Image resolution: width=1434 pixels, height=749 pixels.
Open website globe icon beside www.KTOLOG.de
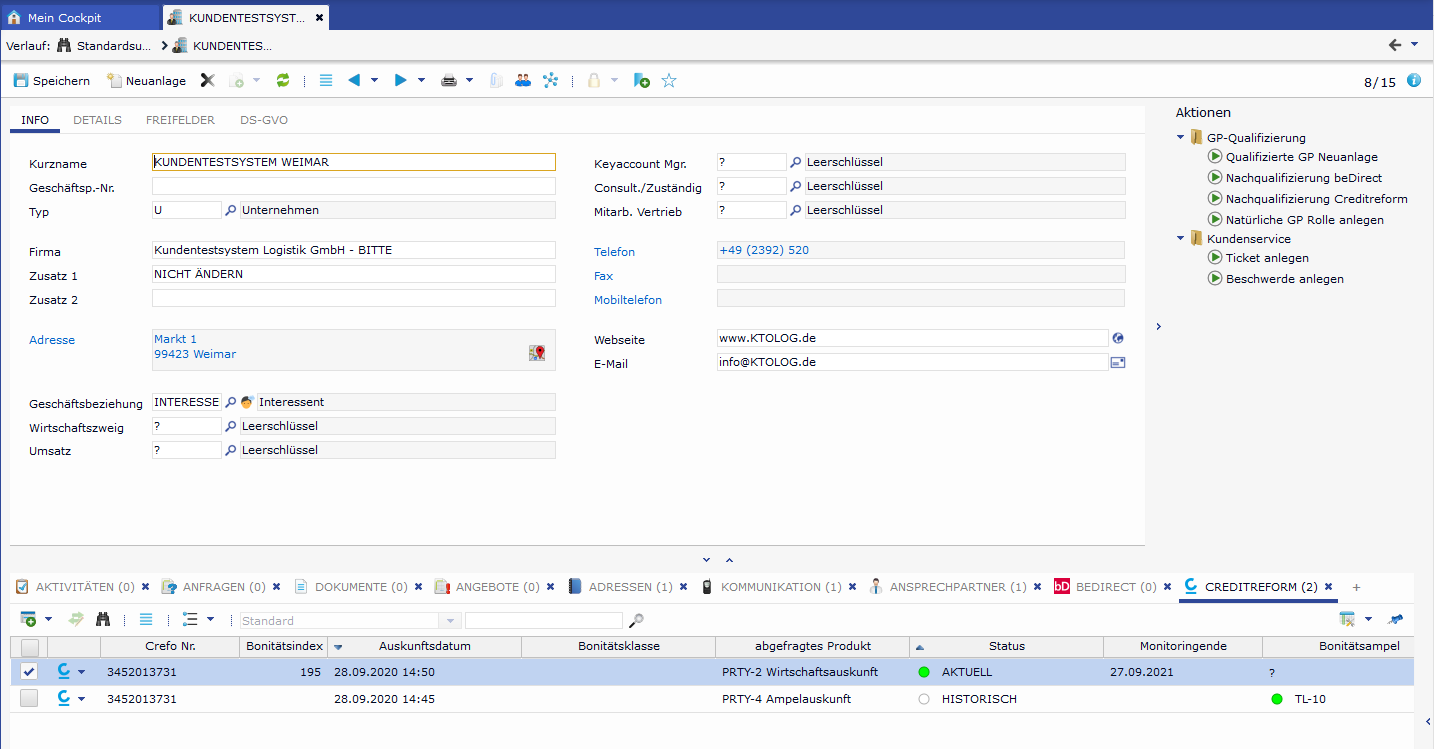[x=1118, y=338]
